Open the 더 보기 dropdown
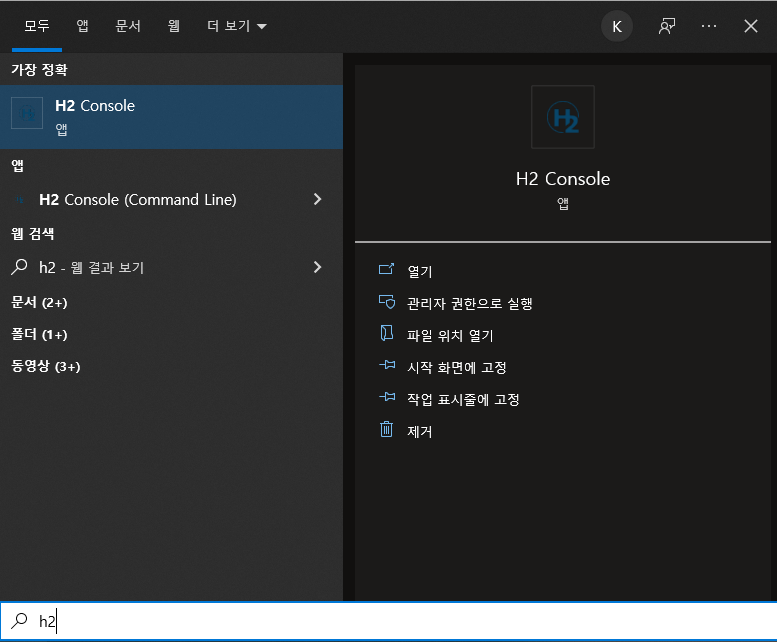This screenshot has width=777, height=642. (x=237, y=26)
